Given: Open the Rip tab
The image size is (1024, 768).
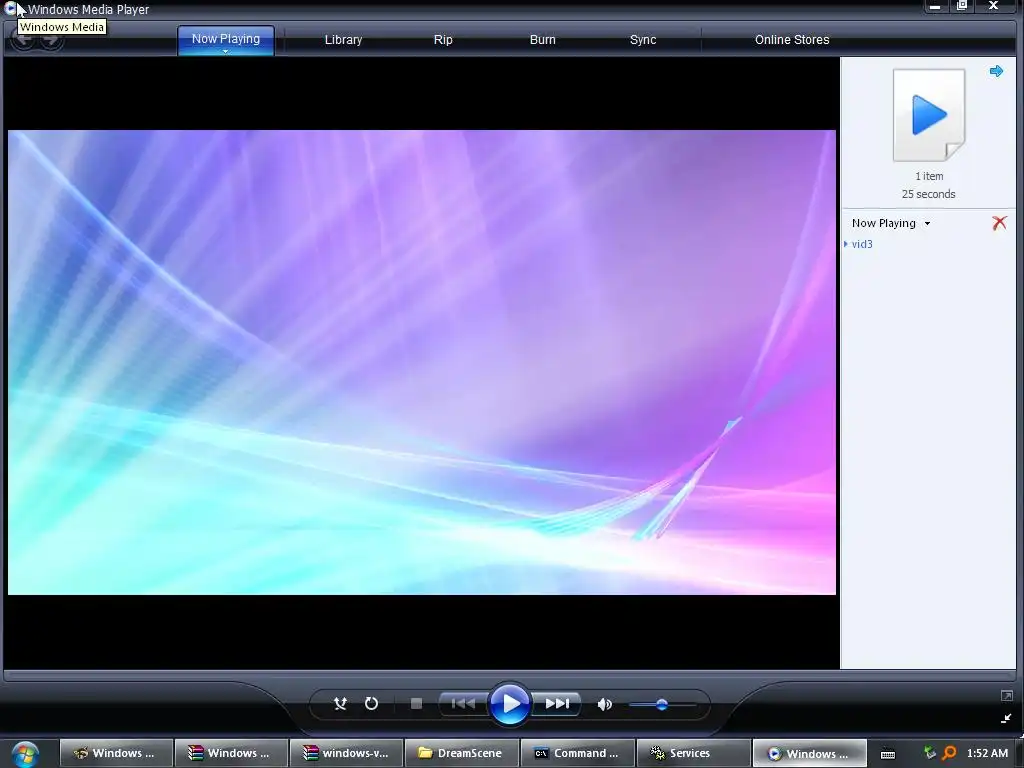Looking at the screenshot, I should [x=443, y=40].
